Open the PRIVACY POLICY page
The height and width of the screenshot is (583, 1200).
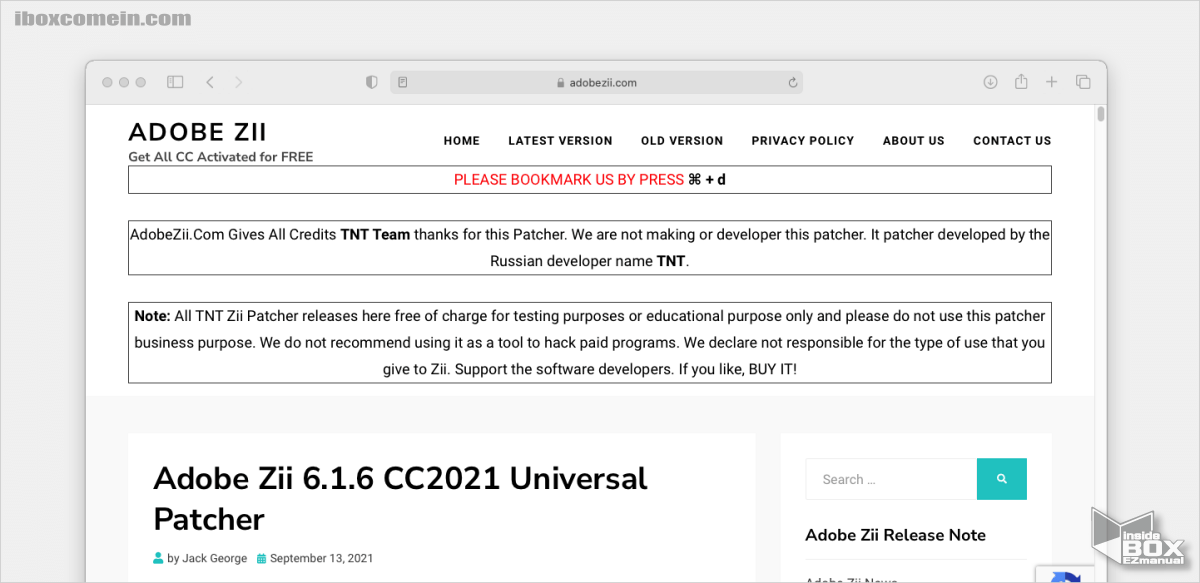(x=803, y=141)
